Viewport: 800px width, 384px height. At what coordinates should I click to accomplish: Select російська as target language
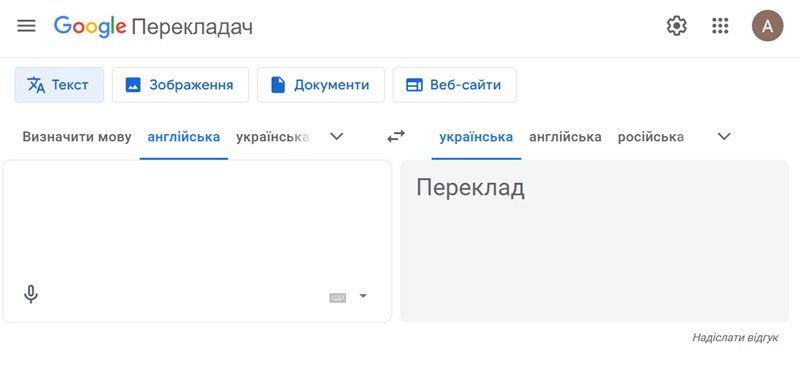click(651, 137)
